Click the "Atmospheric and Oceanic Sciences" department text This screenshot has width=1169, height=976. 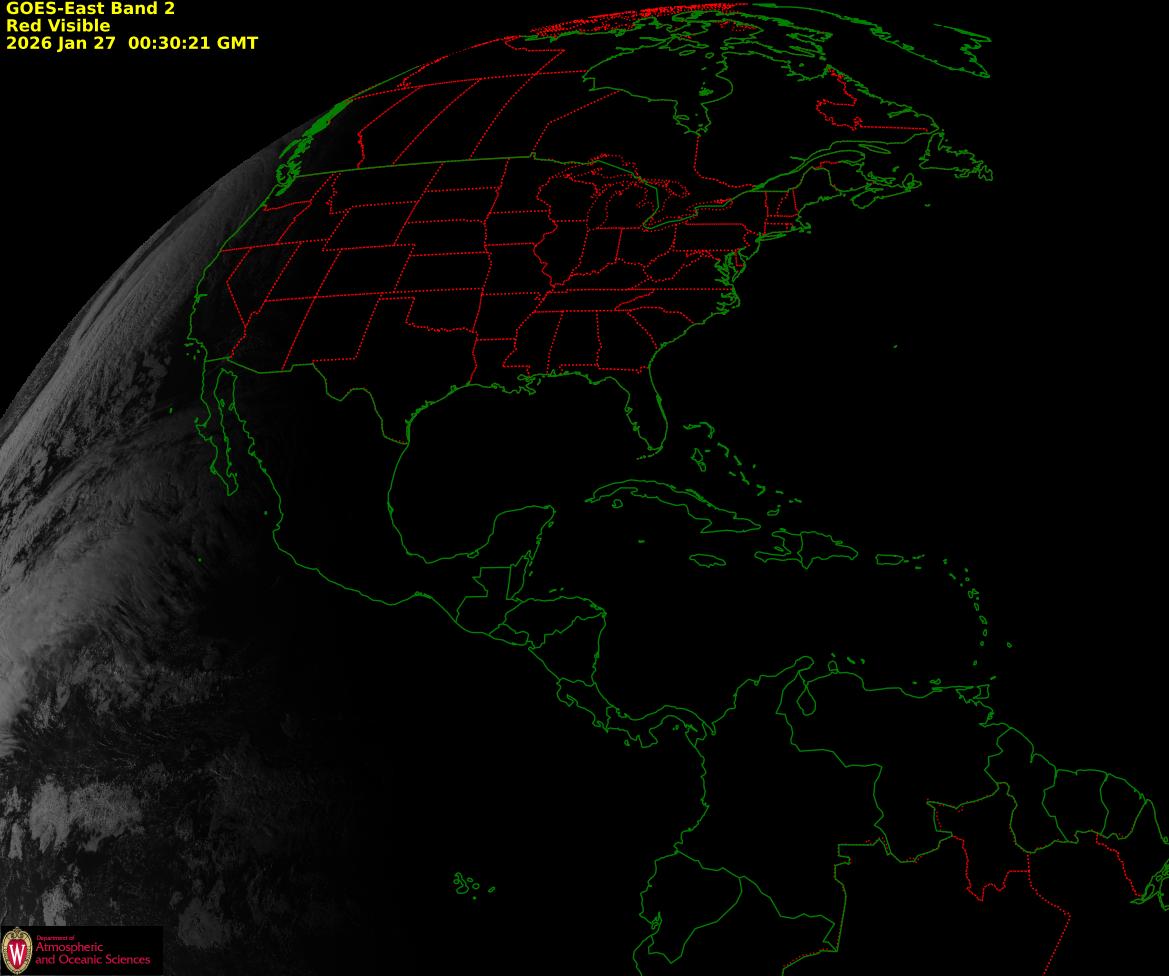click(92, 953)
